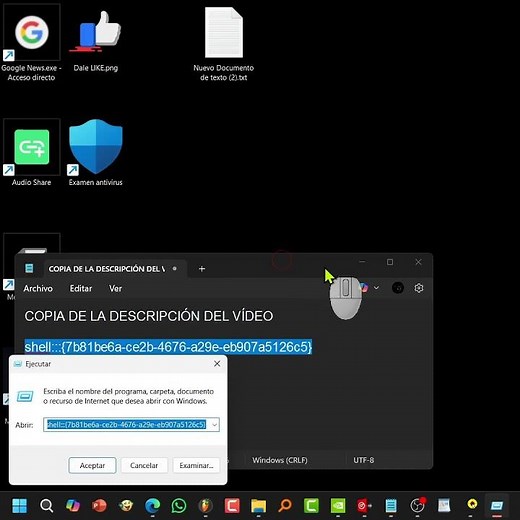
Task: Open the Ver menu in Notepad
Action: [x=115, y=288]
